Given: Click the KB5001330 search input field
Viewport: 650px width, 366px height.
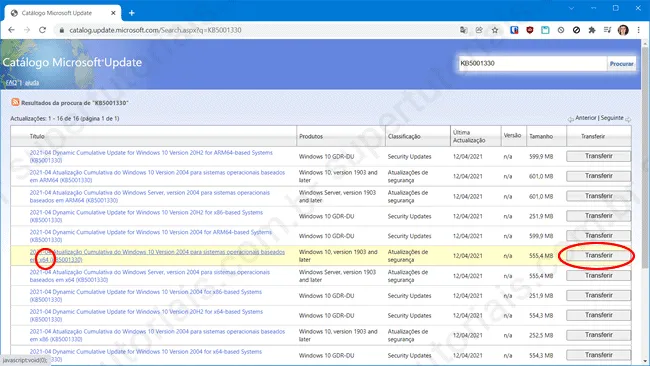Looking at the screenshot, I should pos(532,63).
